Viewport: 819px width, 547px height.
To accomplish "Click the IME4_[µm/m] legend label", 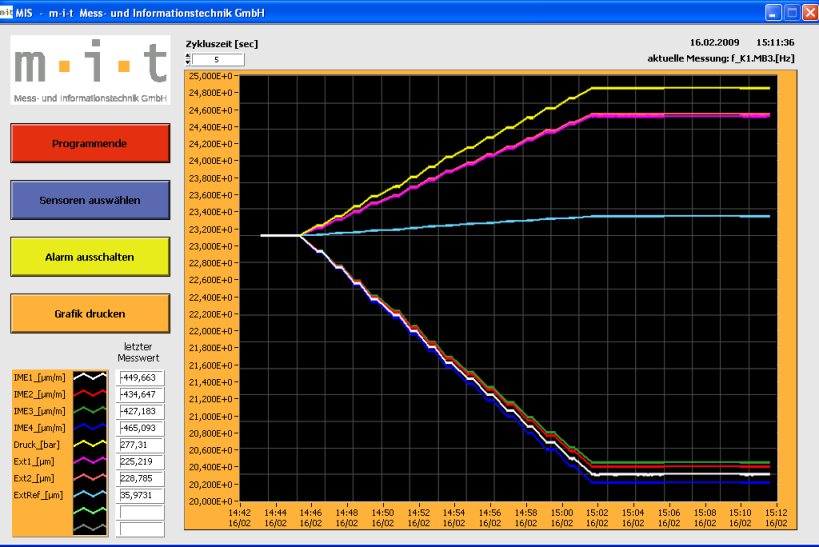I will tap(40, 428).
